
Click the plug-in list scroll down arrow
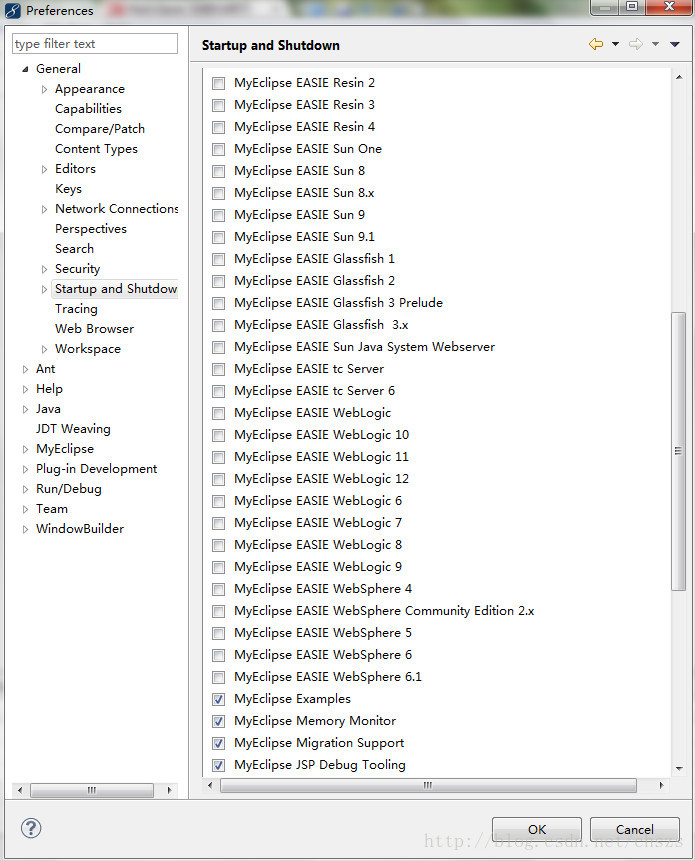(679, 769)
